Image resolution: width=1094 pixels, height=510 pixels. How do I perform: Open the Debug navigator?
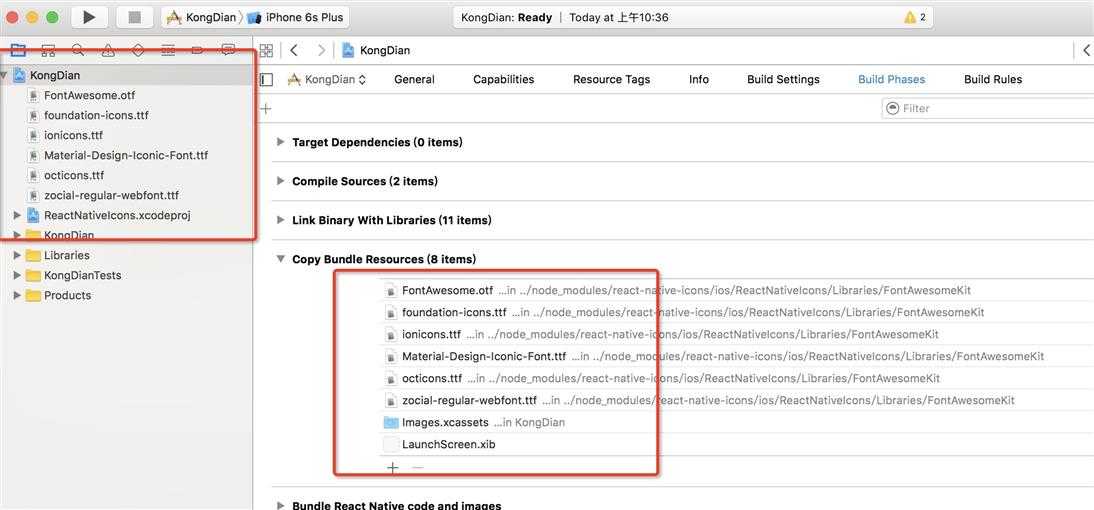168,50
